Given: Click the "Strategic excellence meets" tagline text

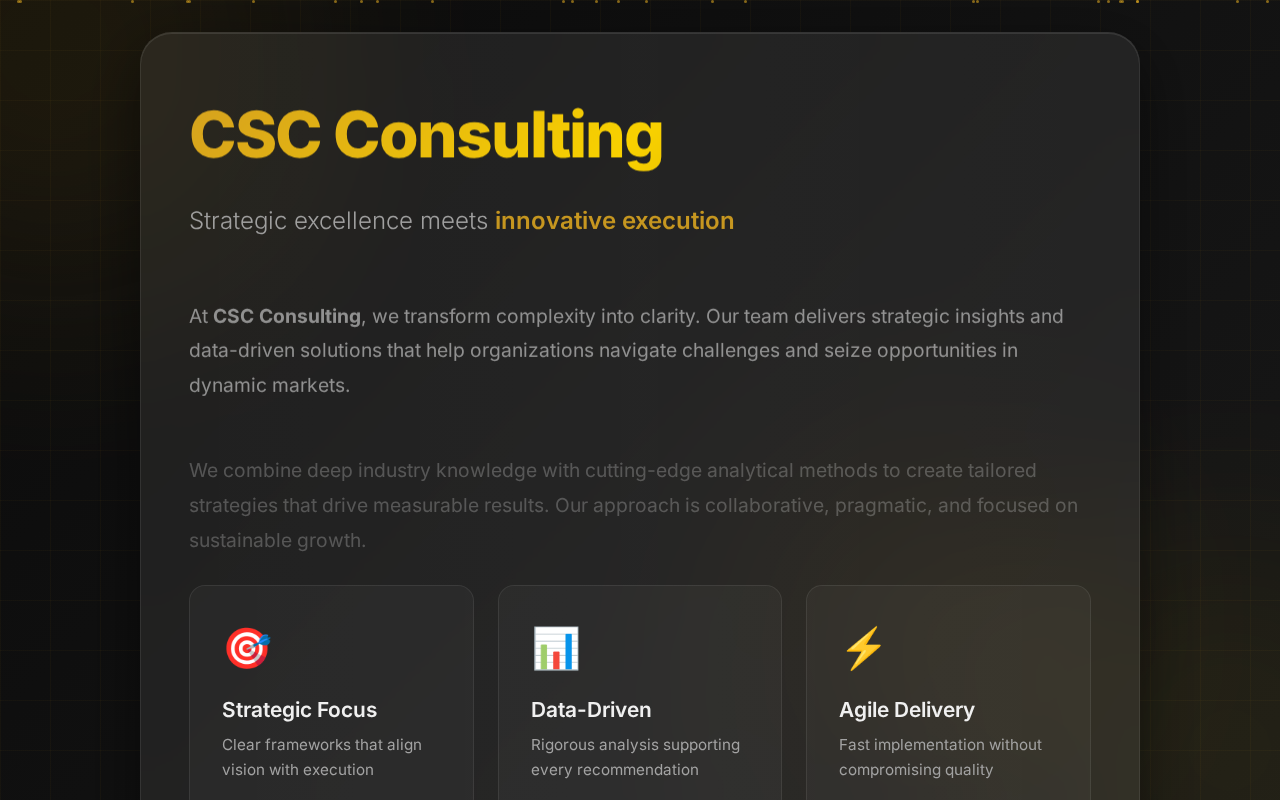Looking at the screenshot, I should [x=338, y=221].
